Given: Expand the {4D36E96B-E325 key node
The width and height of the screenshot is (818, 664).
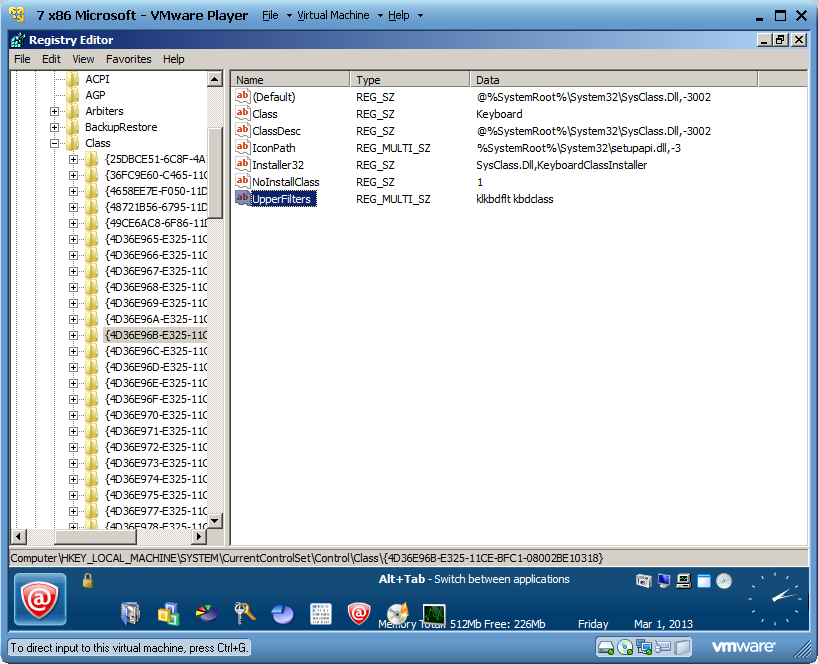Looking at the screenshot, I should pyautogui.click(x=74, y=335).
